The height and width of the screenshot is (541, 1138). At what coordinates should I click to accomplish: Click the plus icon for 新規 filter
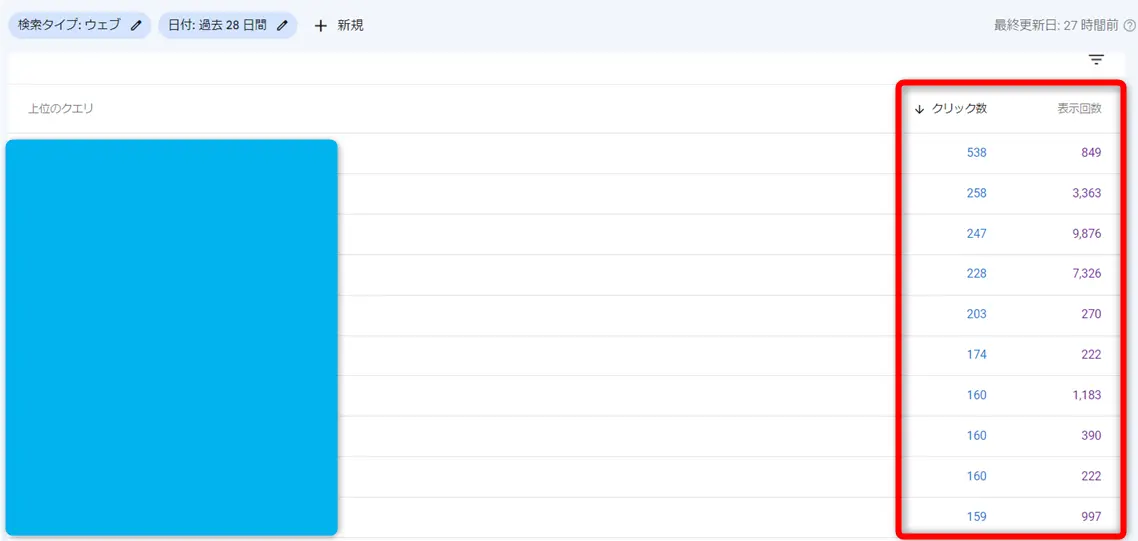point(321,25)
